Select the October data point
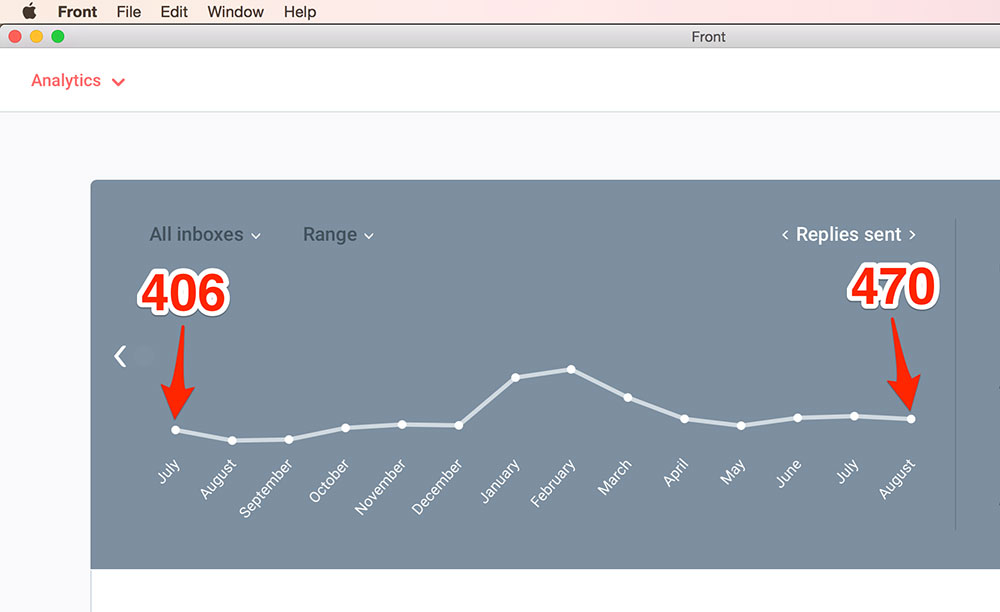The height and width of the screenshot is (612, 1000). tap(346, 428)
